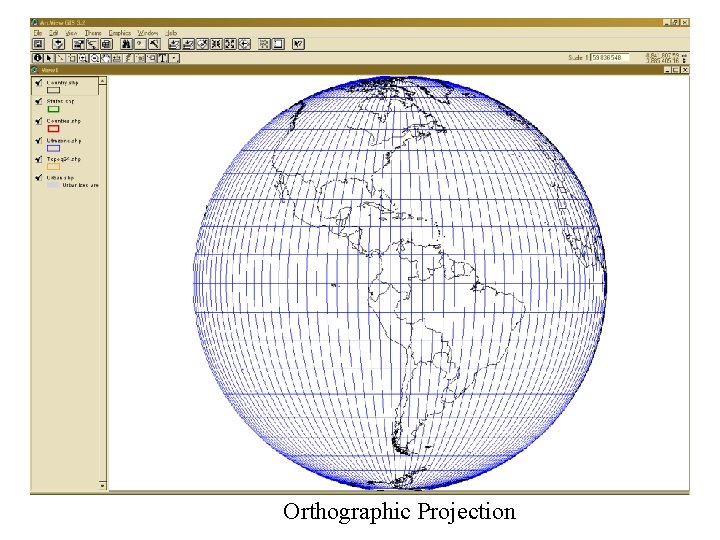
Task: Open the Theme menu
Action: click(x=93, y=33)
